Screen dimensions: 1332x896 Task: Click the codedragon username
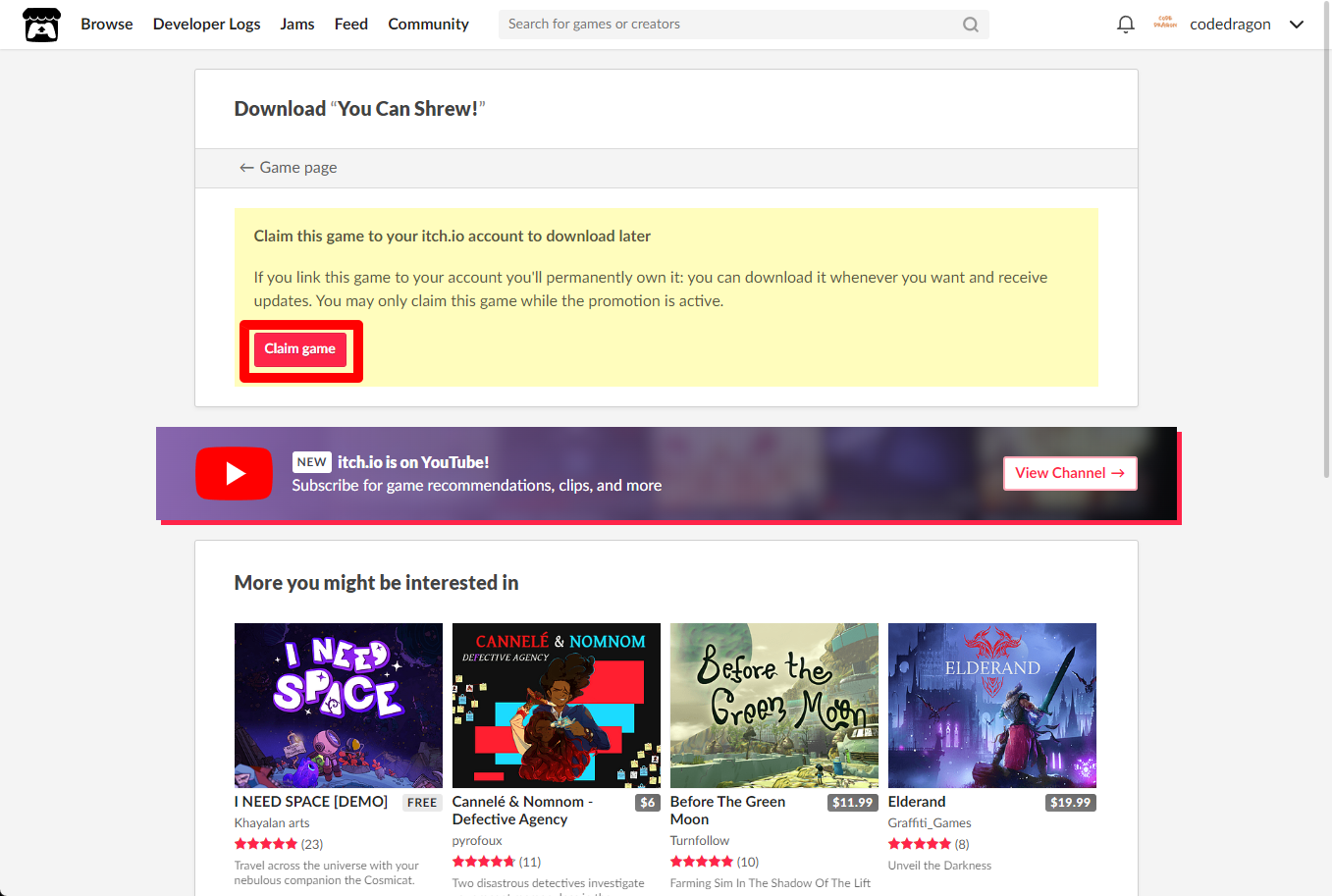pos(1230,25)
